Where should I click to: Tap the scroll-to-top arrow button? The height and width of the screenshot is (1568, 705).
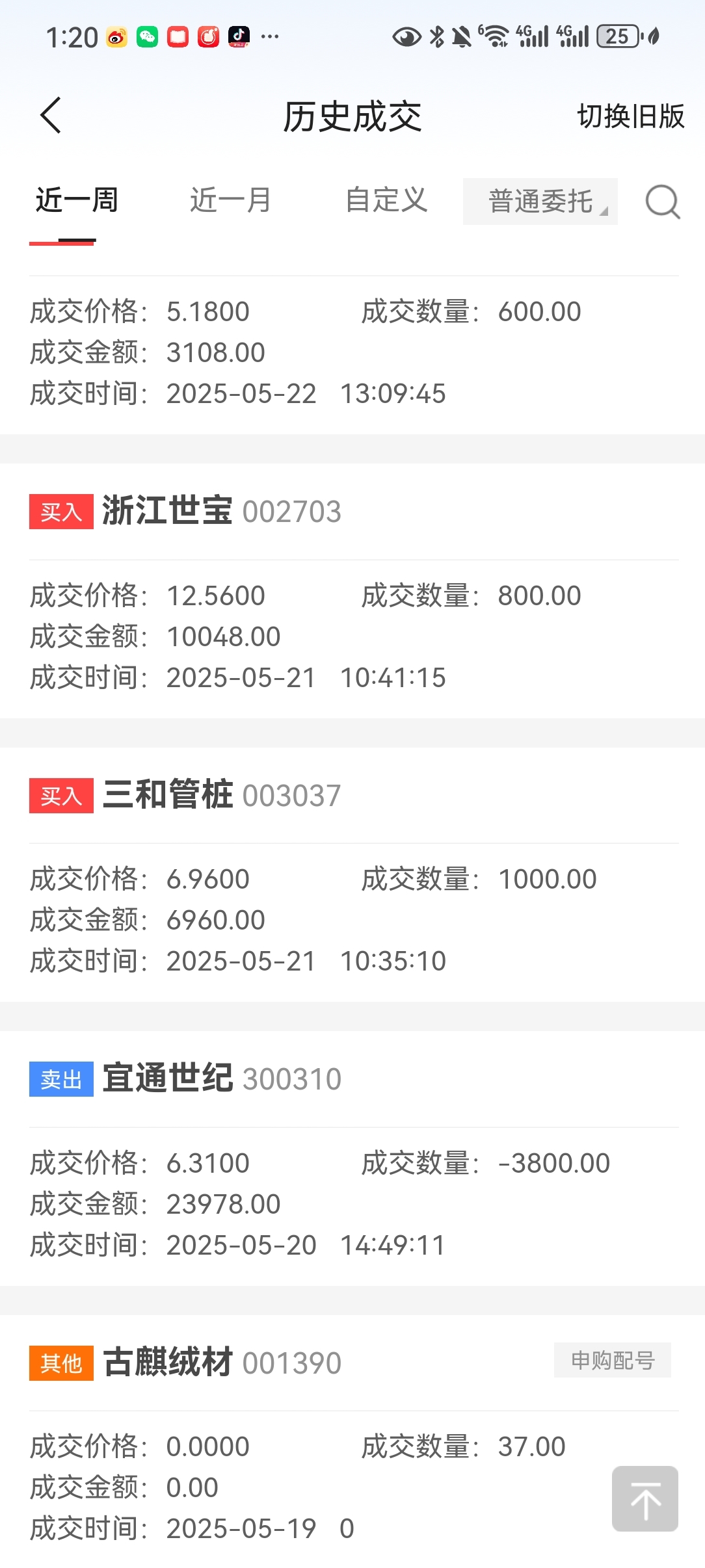coord(645,1498)
